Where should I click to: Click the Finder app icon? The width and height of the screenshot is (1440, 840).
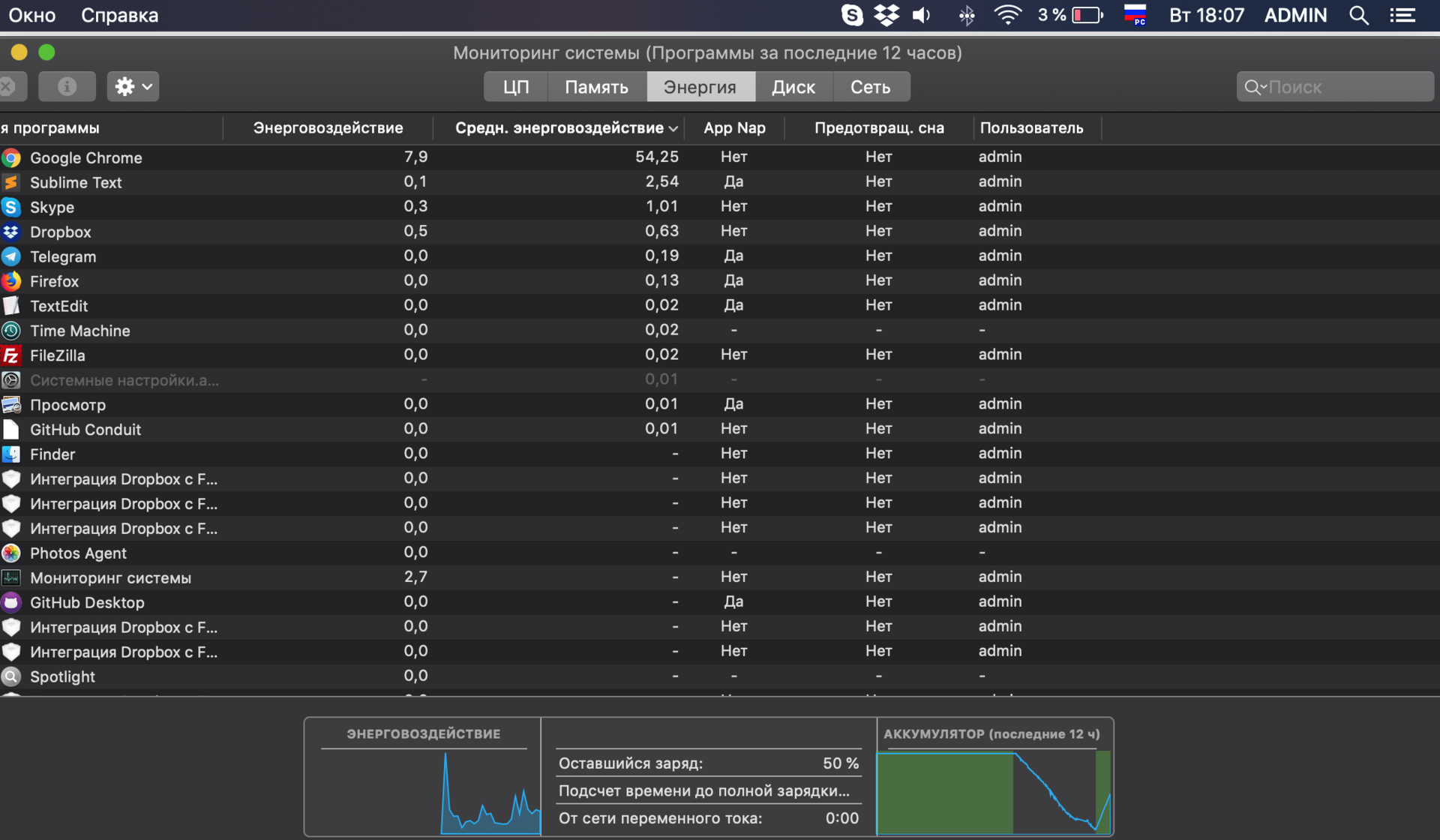[x=11, y=454]
